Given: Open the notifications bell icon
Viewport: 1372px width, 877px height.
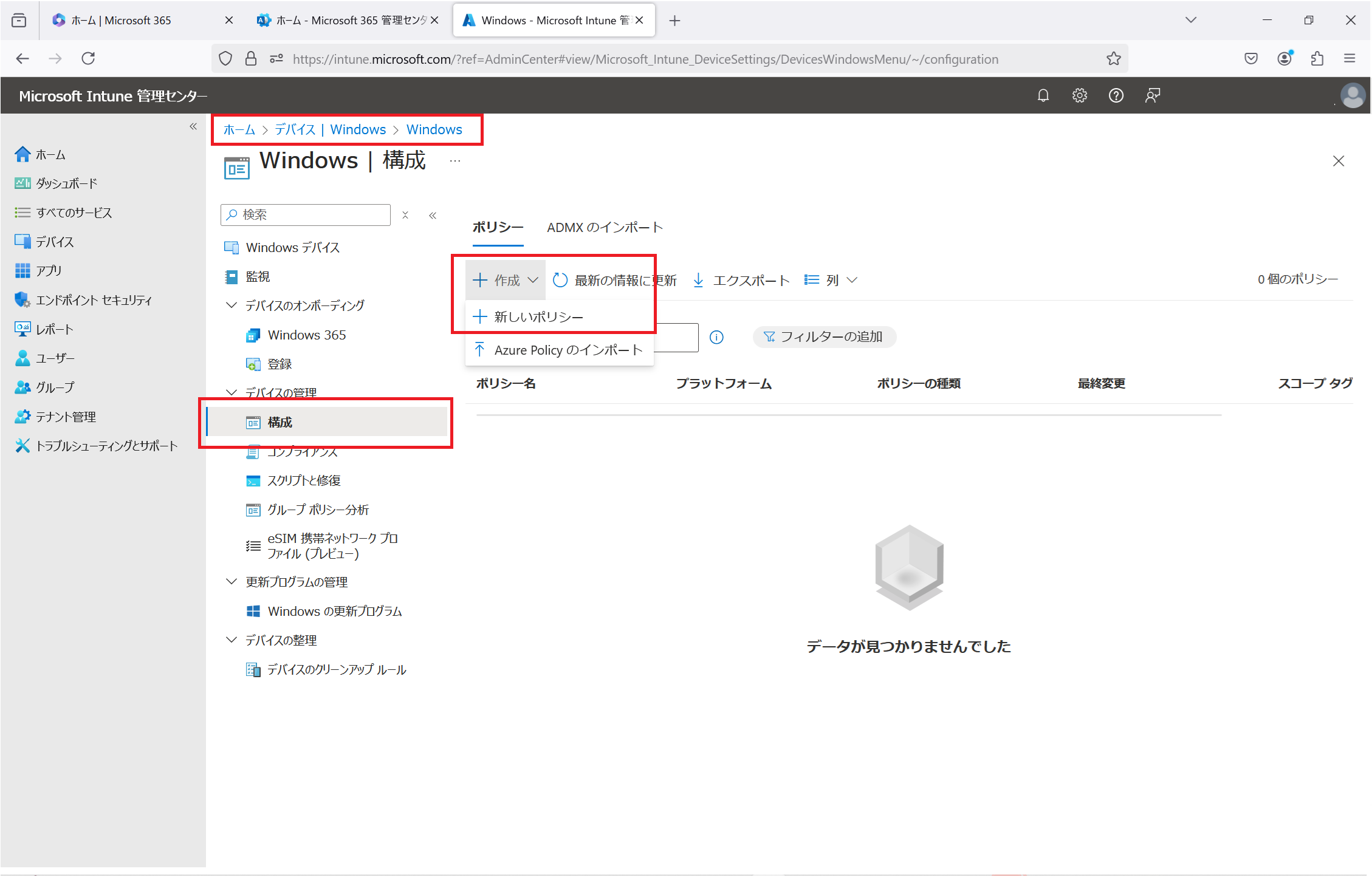Looking at the screenshot, I should 1043,95.
